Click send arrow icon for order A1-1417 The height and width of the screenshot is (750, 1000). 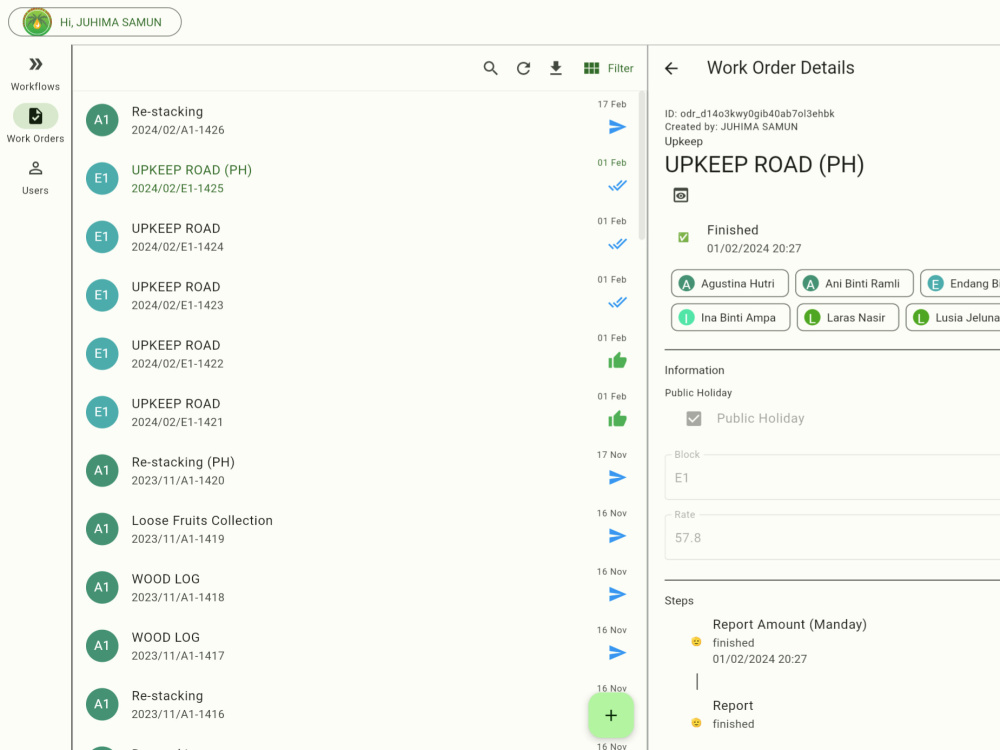[x=617, y=652]
